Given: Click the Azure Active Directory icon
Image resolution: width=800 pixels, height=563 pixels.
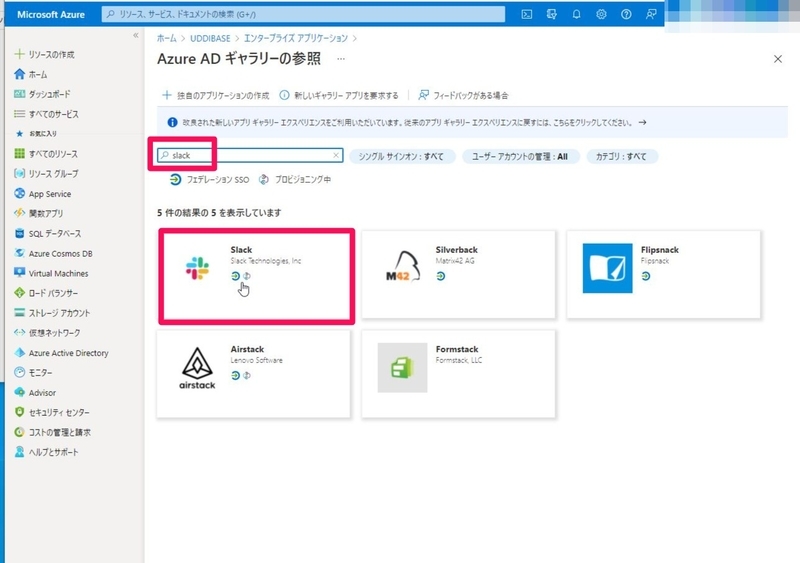Looking at the screenshot, I should [x=19, y=353].
